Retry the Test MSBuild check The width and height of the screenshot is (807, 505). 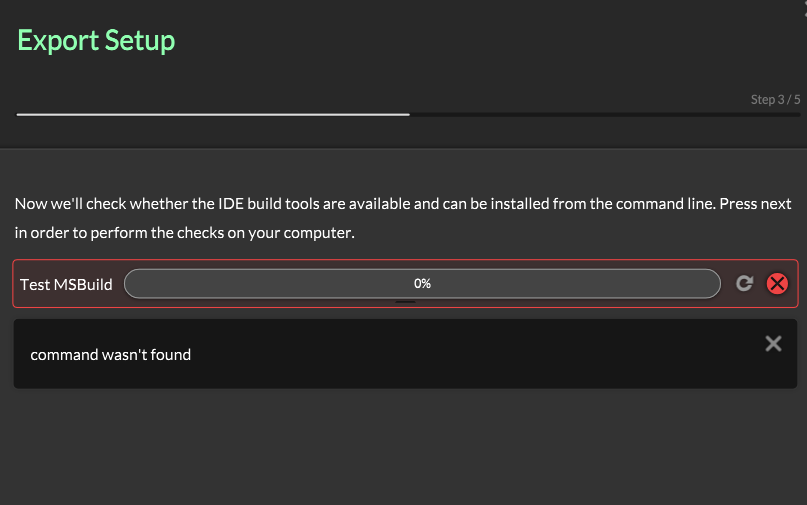tap(744, 284)
